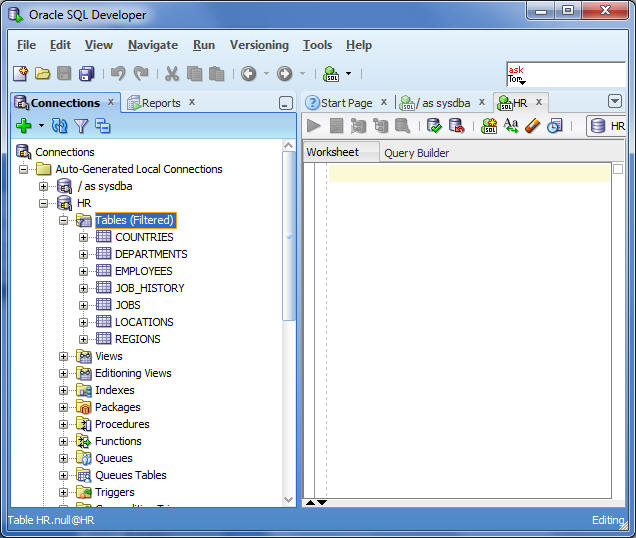The width and height of the screenshot is (636, 538).
Task: Collapse the Tables (Filtered) node
Action: (x=64, y=220)
